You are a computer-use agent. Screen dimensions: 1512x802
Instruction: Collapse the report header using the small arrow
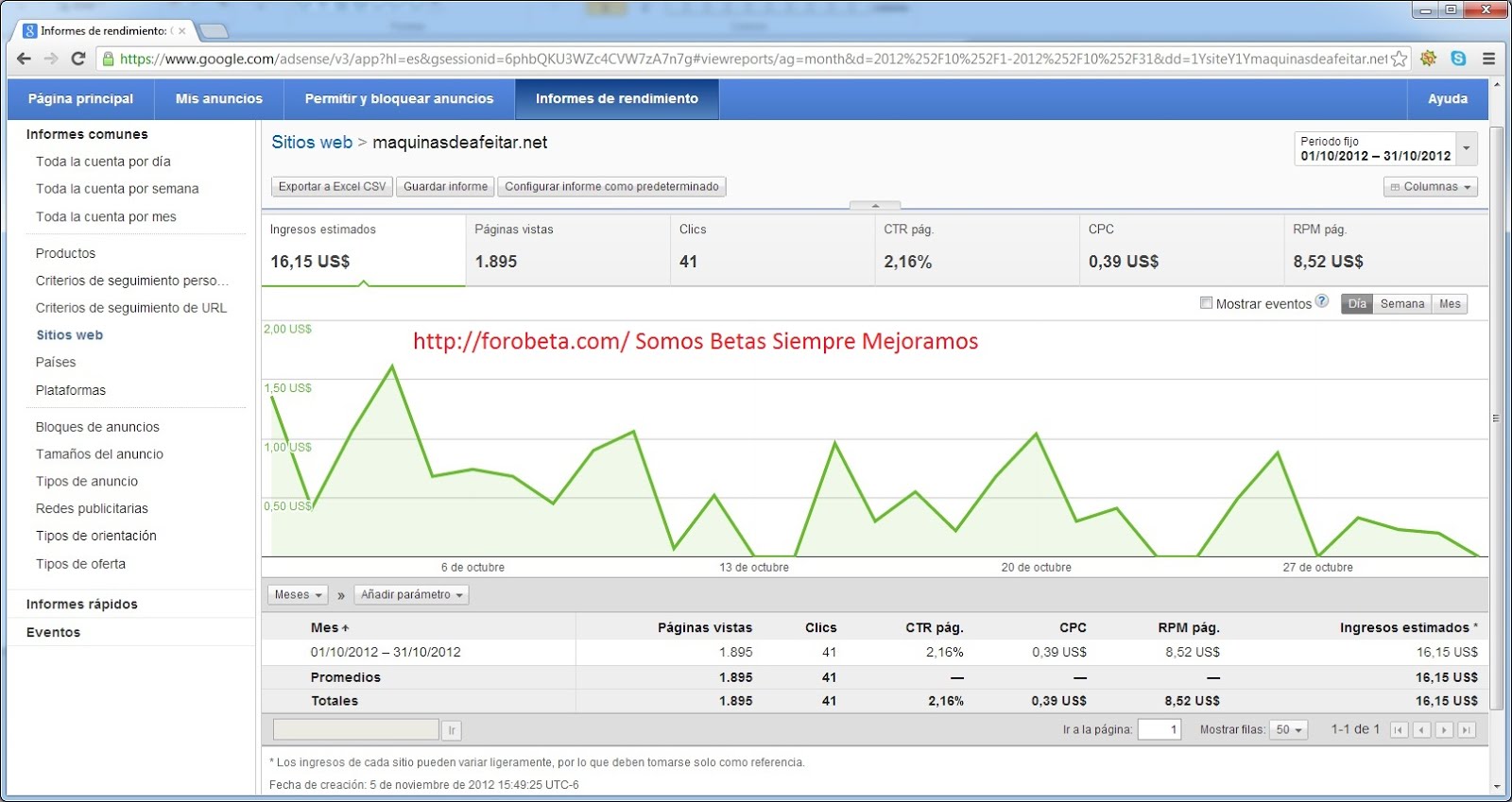(x=875, y=205)
